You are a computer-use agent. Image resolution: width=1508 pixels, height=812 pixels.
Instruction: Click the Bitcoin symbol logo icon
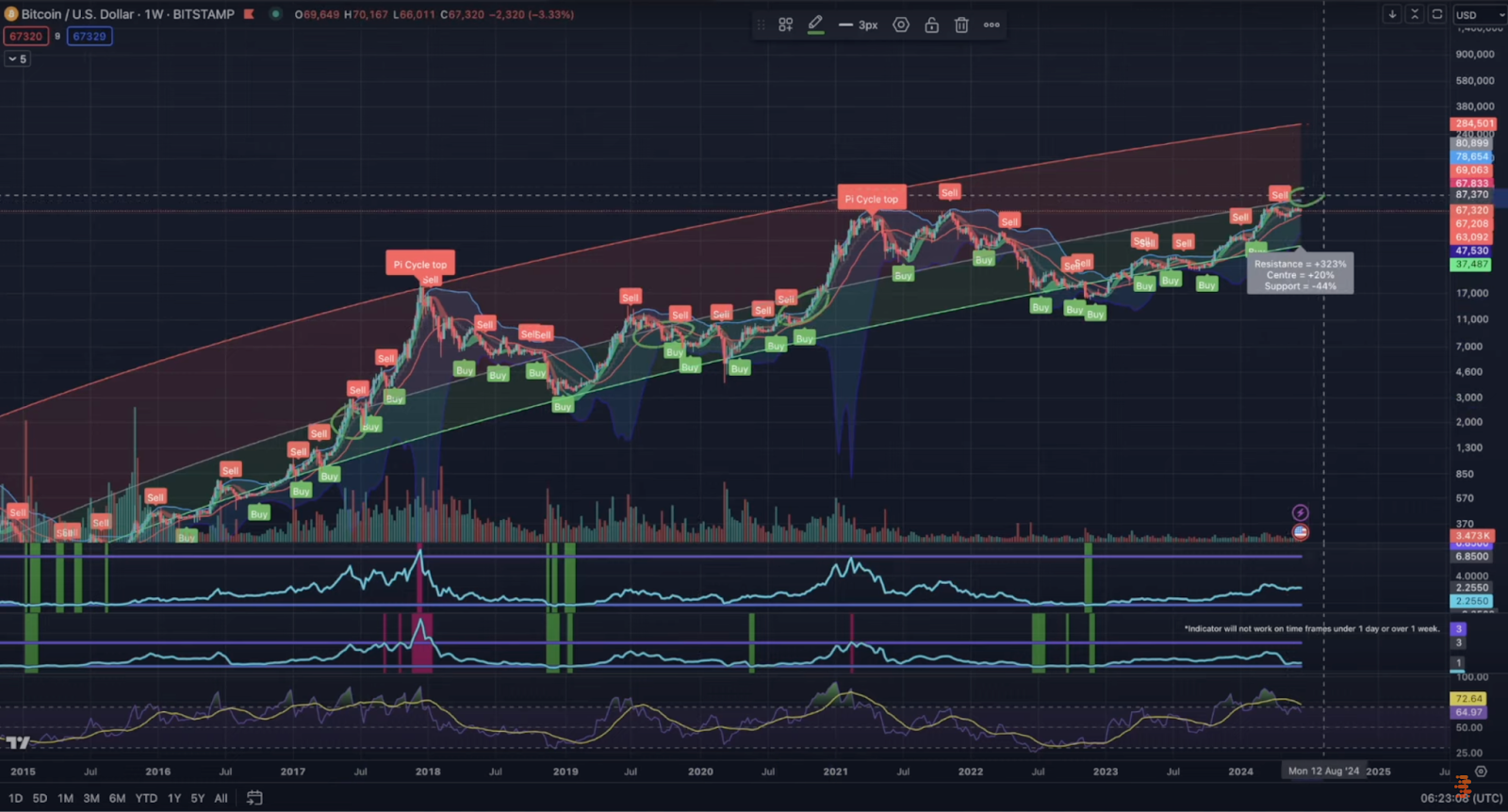pyautogui.click(x=11, y=14)
